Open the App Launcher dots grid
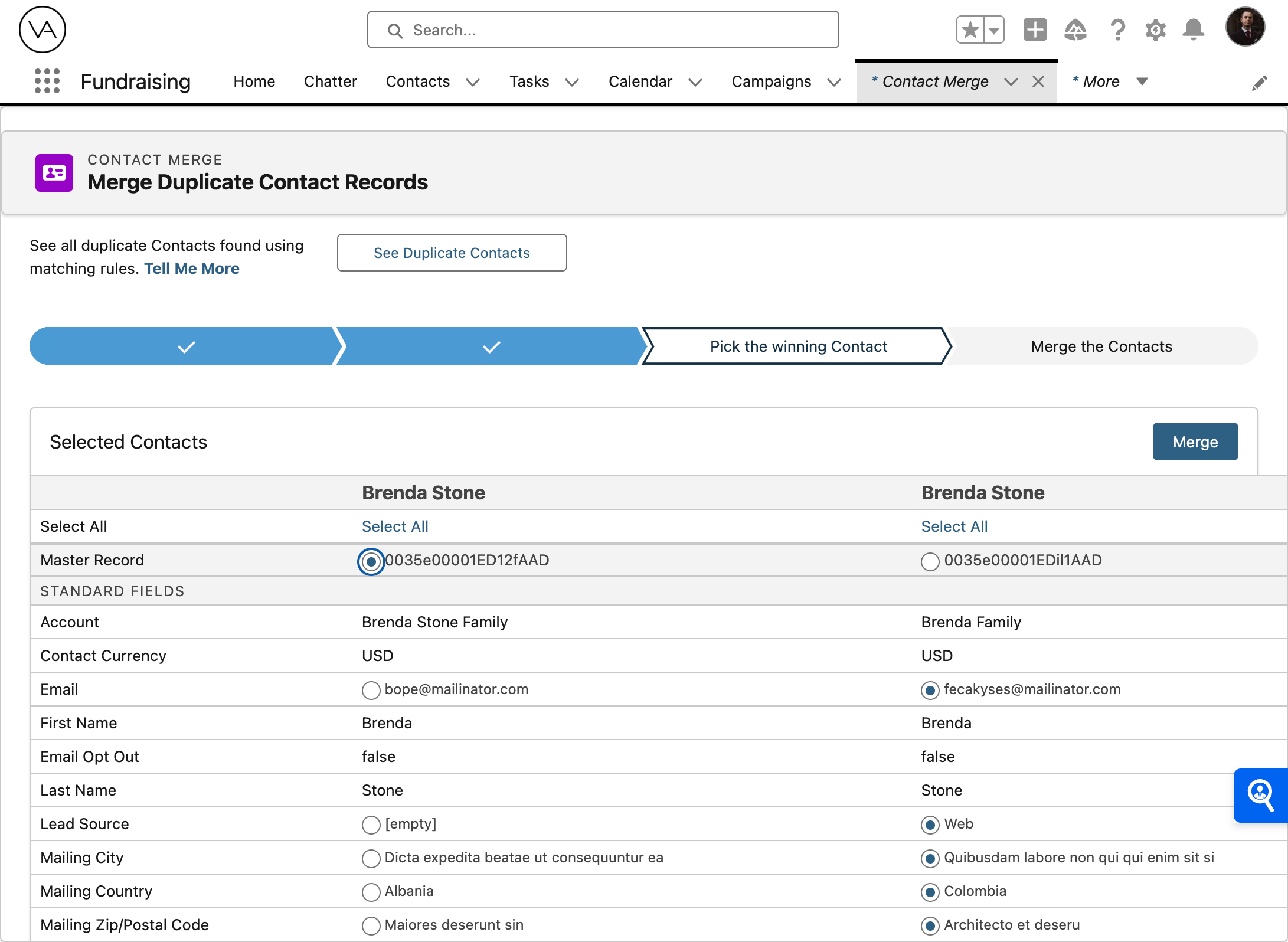This screenshot has height=942, width=1288. (47, 81)
